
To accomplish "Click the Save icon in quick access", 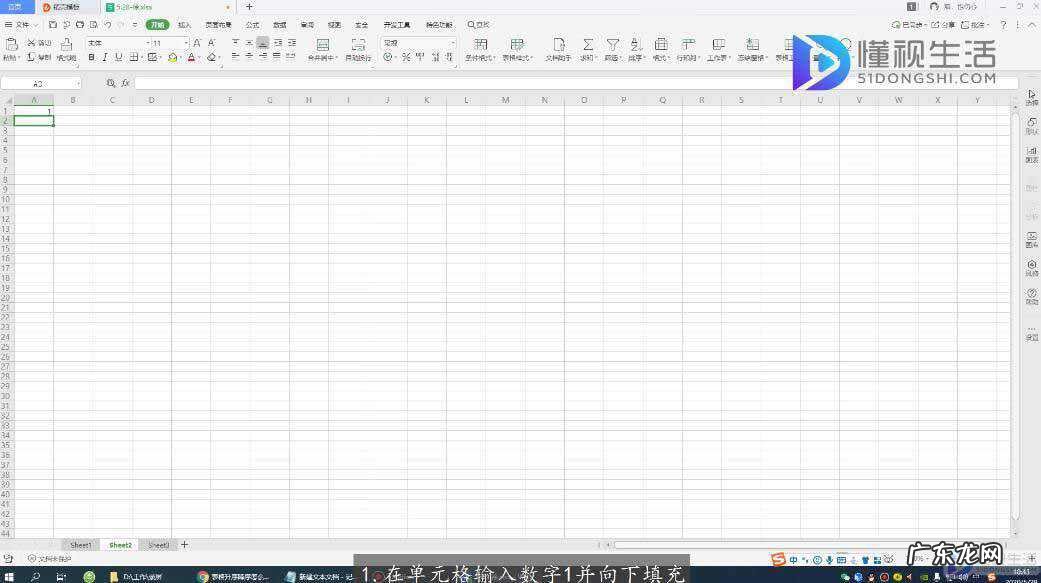I will 52,25.
